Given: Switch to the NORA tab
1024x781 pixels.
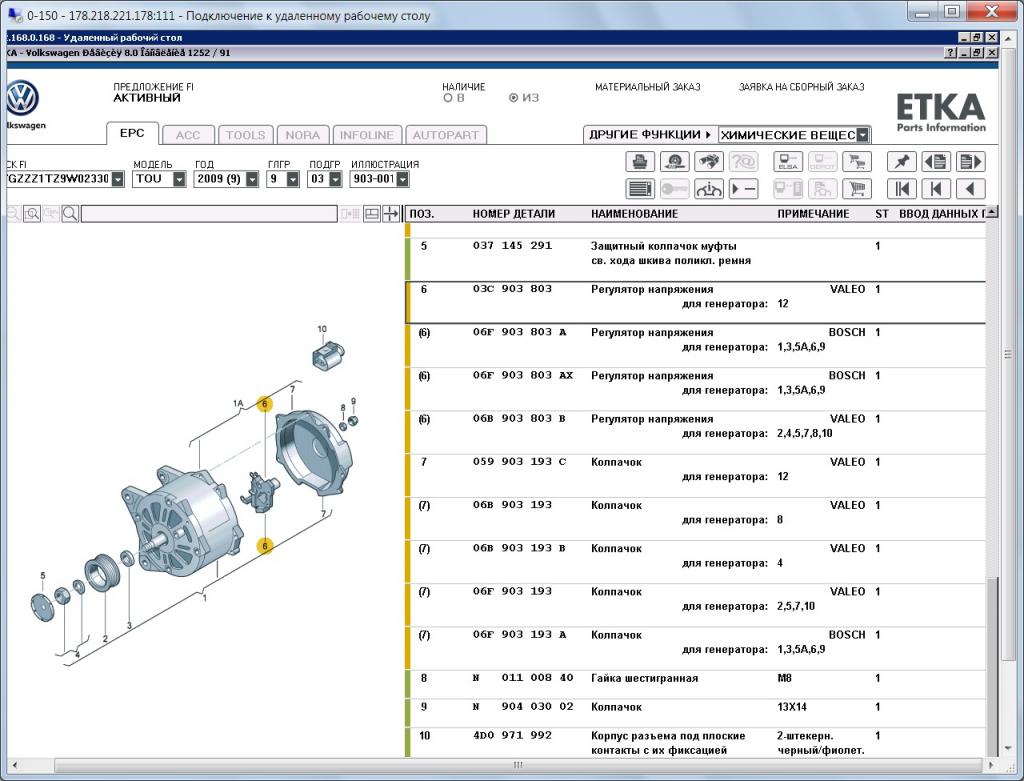Looking at the screenshot, I should 302,135.
